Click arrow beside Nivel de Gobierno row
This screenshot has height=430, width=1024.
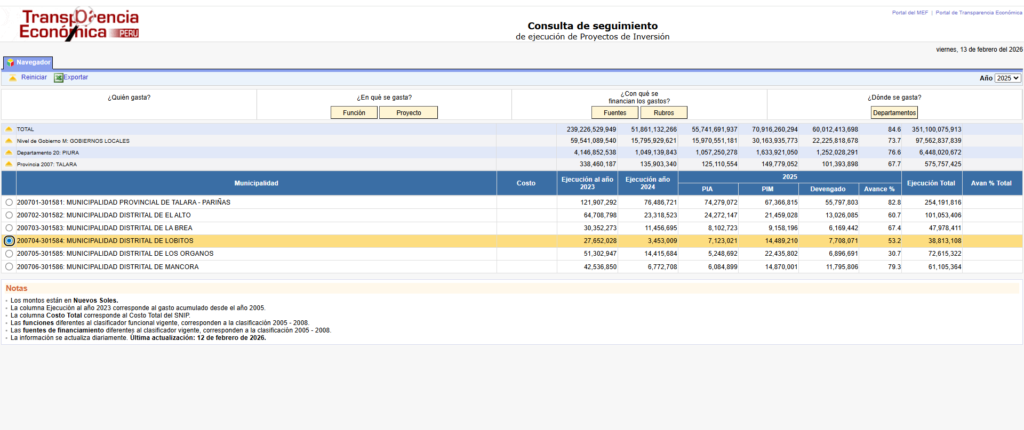(x=9, y=141)
